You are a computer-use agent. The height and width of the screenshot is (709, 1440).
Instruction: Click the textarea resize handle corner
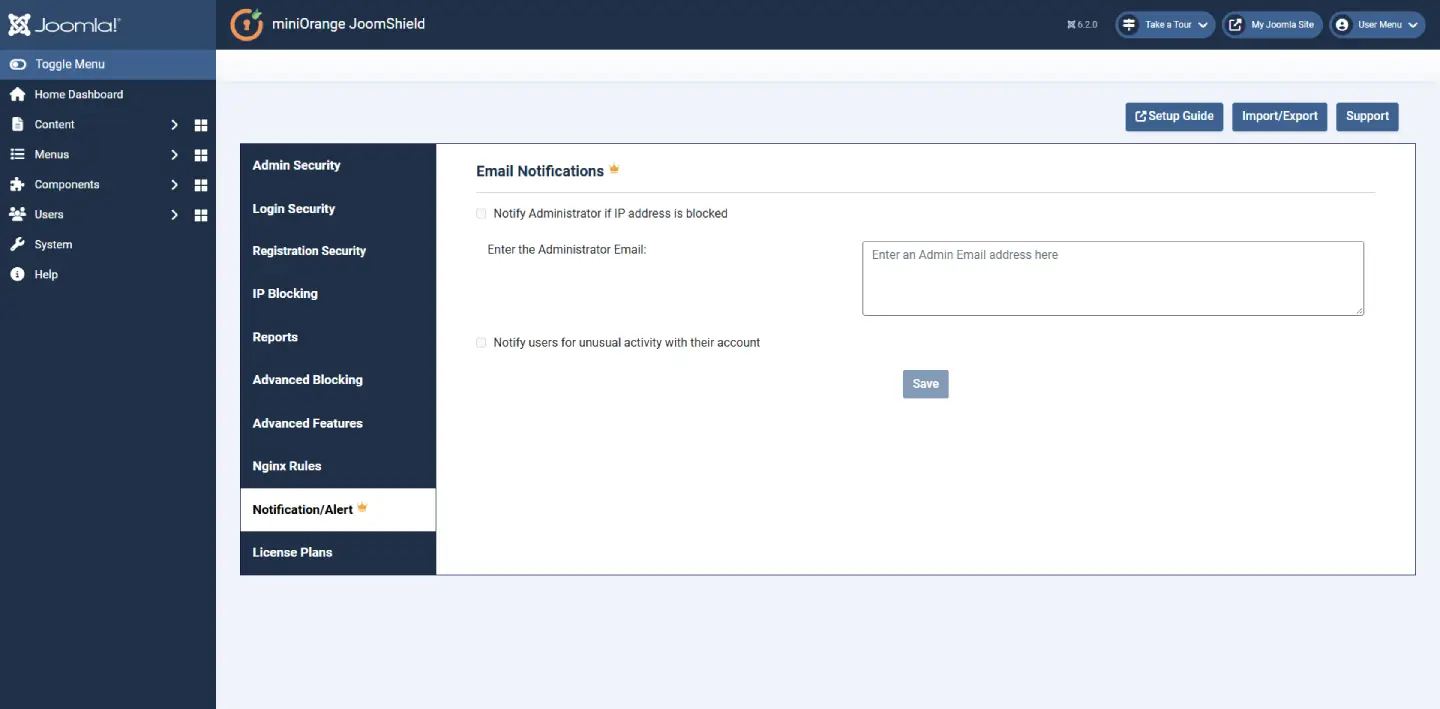pyautogui.click(x=1359, y=311)
